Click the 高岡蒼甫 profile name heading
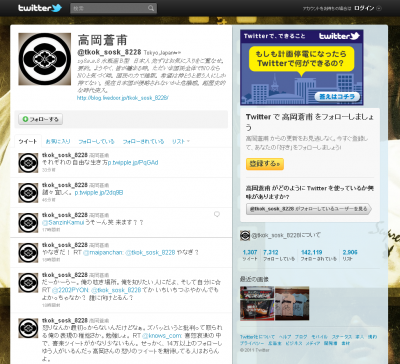 coord(102,40)
